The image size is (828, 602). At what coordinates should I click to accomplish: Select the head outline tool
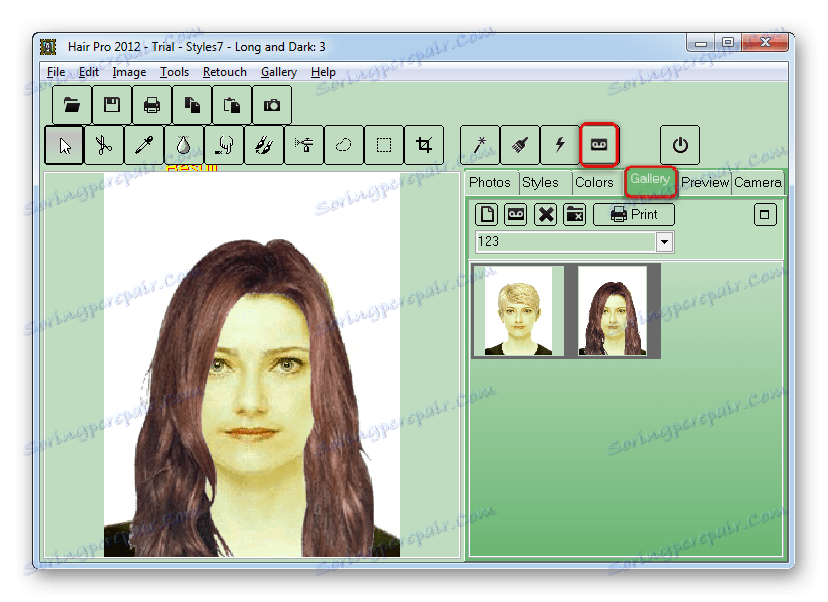(224, 145)
